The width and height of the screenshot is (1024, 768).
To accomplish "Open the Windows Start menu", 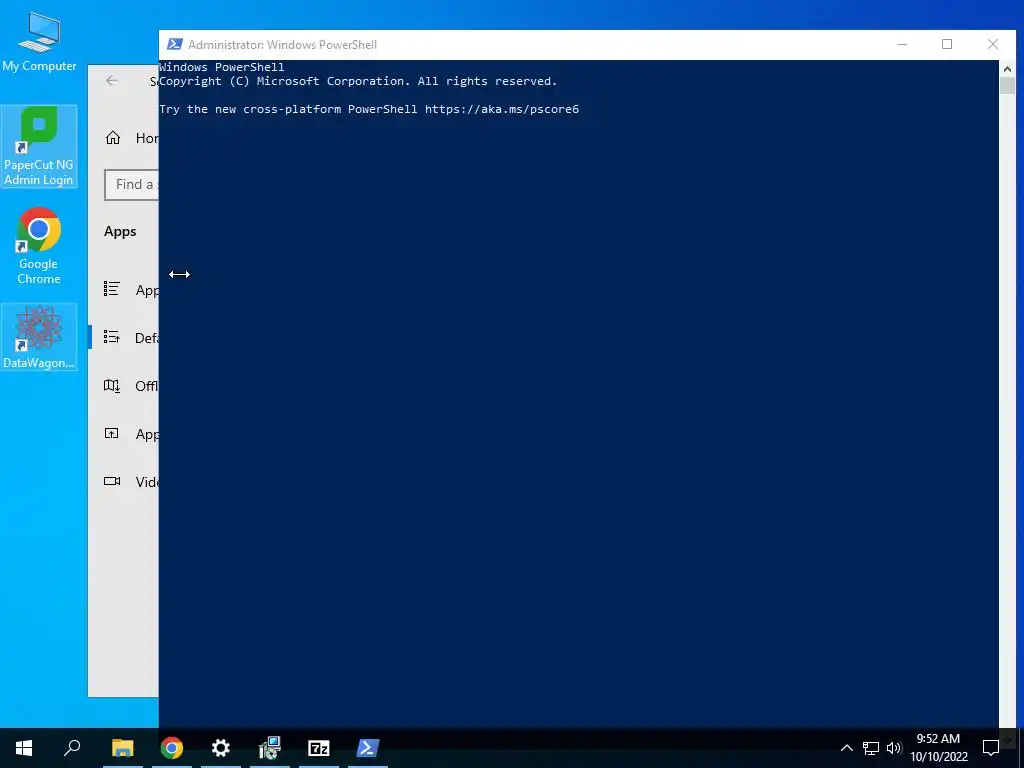I will [x=24, y=748].
